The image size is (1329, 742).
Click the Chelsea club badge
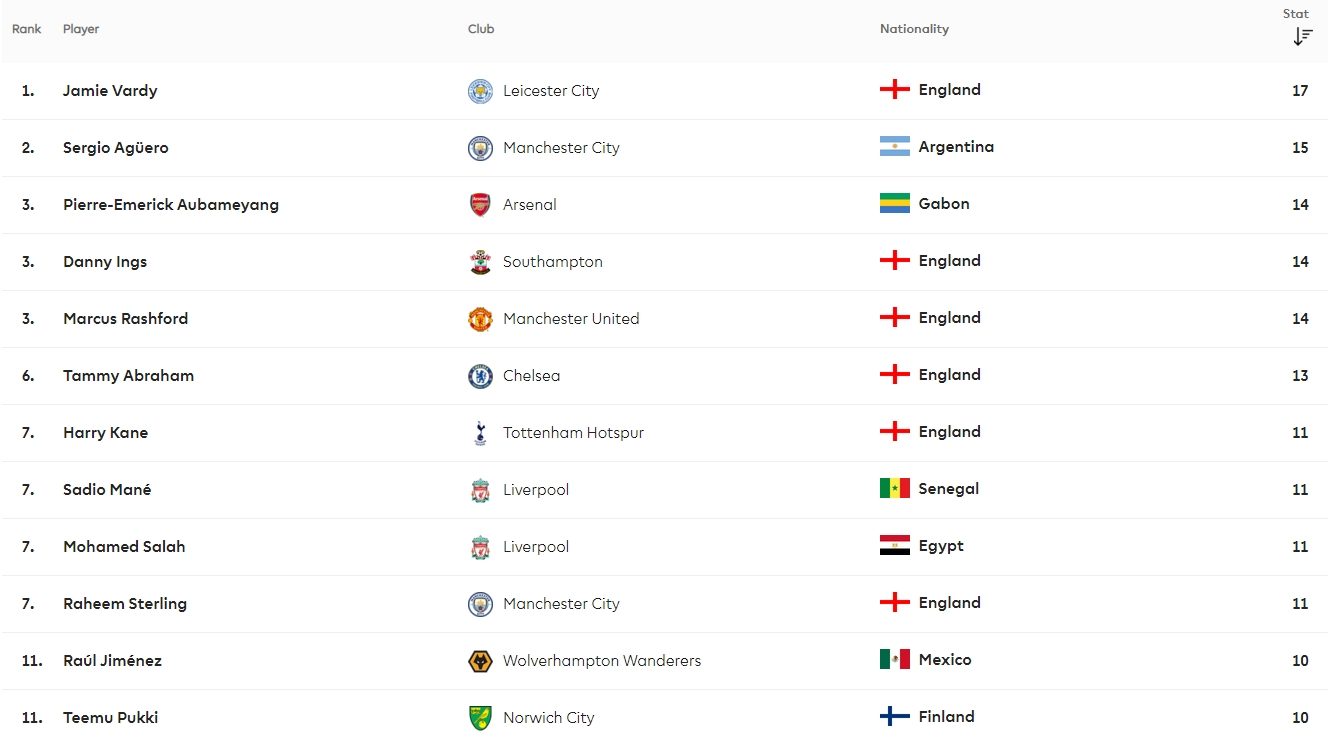[x=480, y=376]
